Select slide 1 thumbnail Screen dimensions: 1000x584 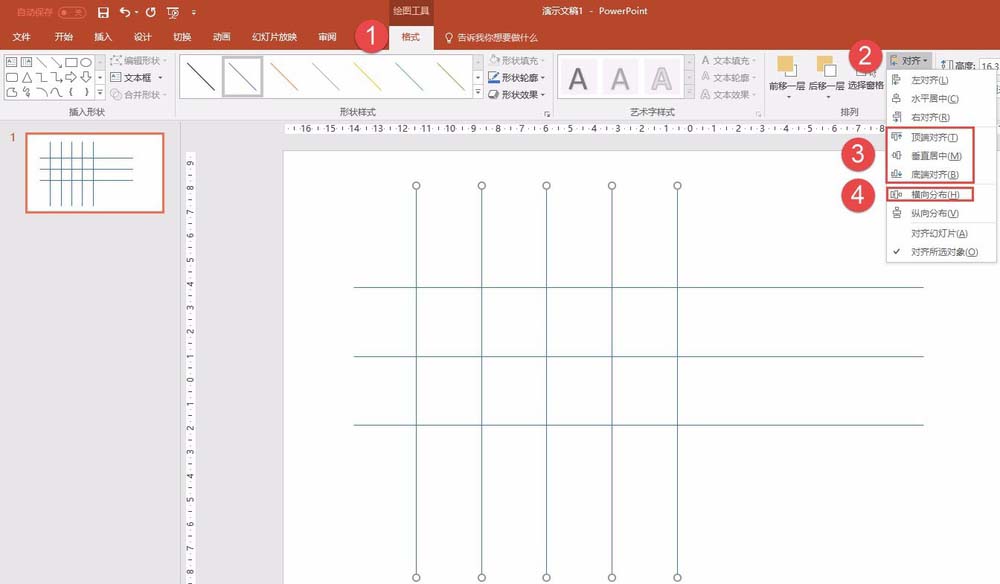click(x=95, y=173)
